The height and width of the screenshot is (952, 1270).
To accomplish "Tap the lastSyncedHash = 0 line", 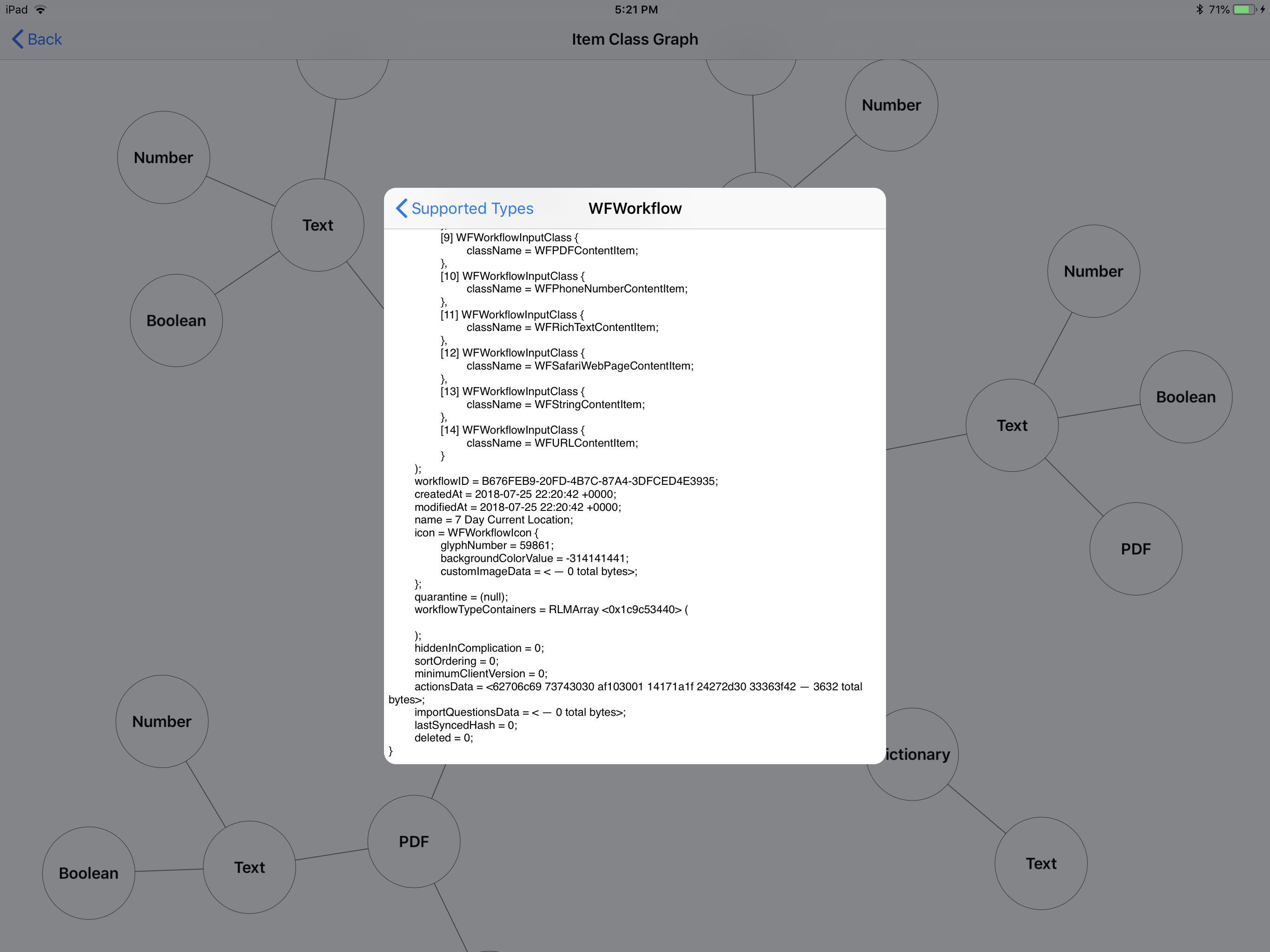I will pyautogui.click(x=466, y=725).
